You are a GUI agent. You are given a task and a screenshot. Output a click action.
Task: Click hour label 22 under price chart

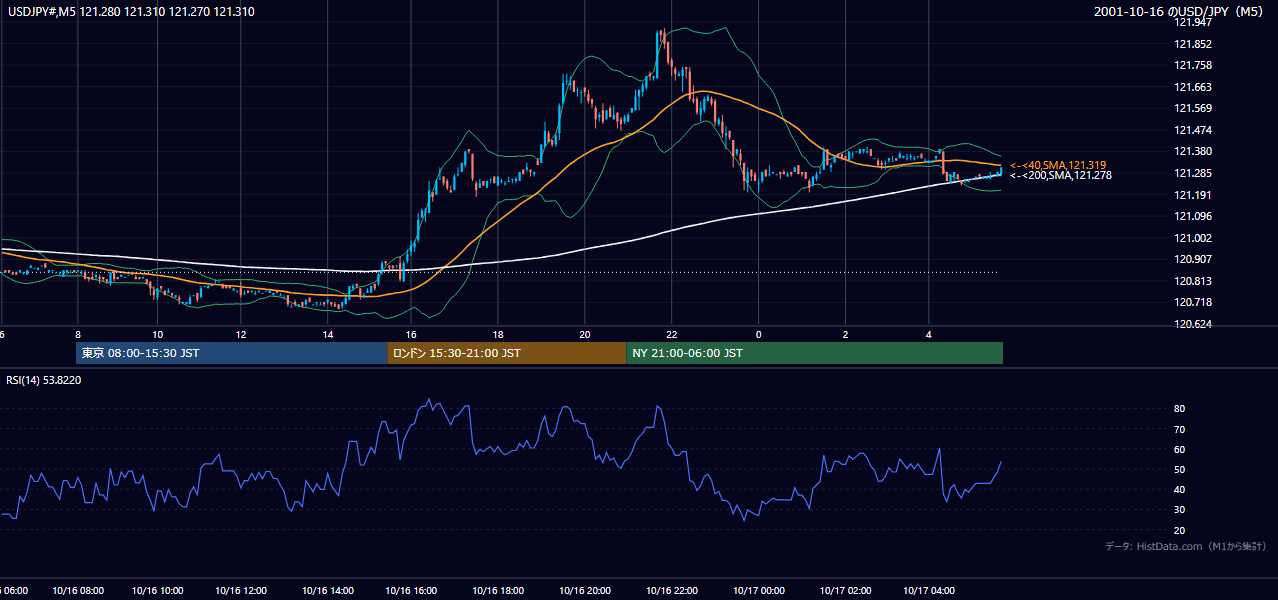point(672,334)
